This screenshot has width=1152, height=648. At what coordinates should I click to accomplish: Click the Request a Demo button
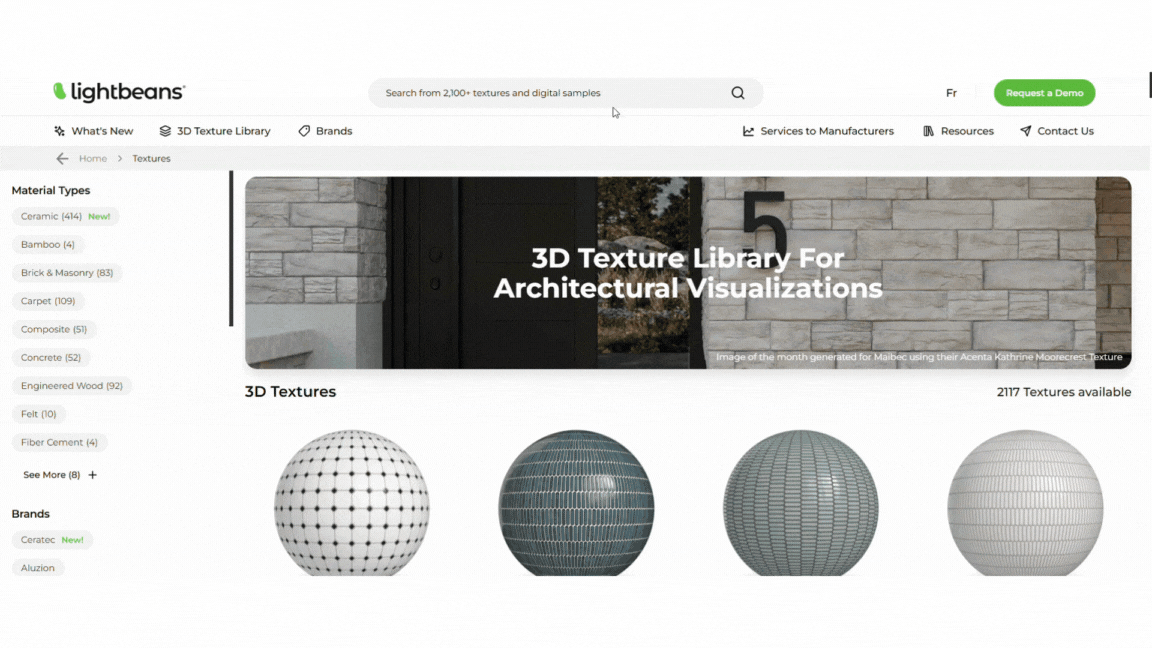pyautogui.click(x=1044, y=93)
